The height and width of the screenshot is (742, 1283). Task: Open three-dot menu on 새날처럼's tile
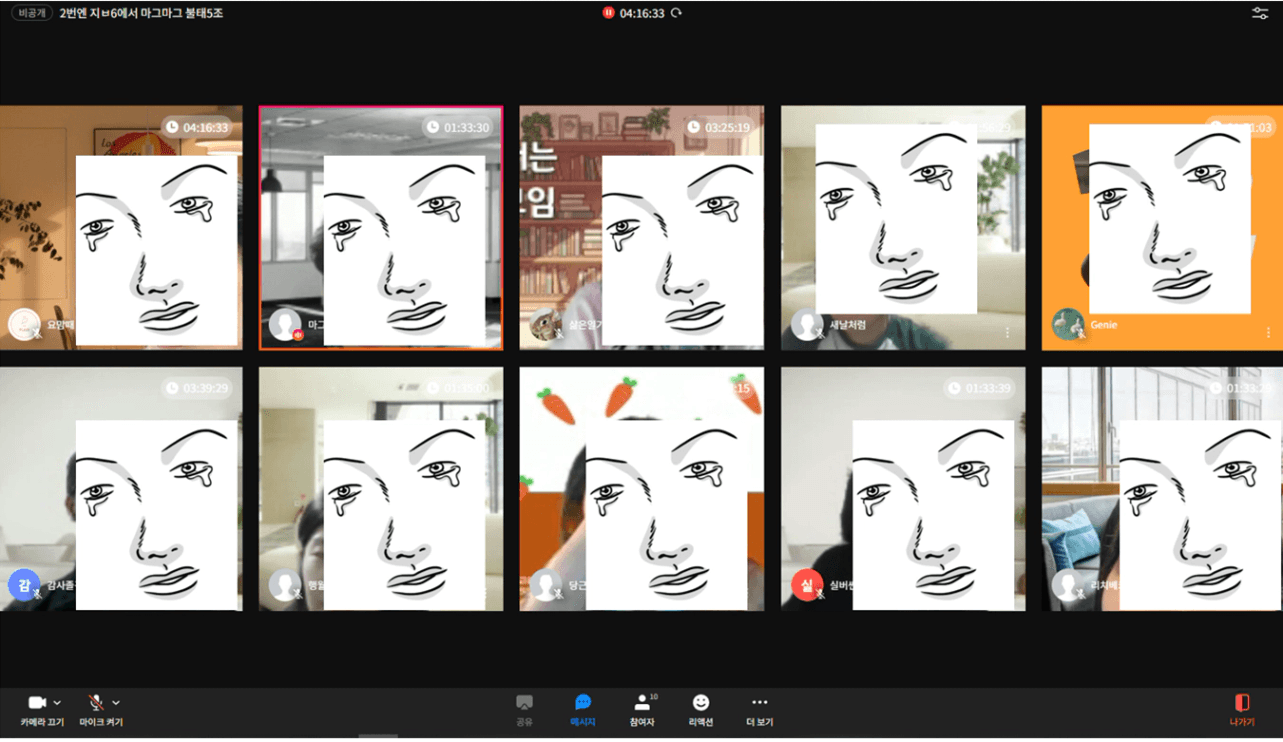coord(1007,332)
